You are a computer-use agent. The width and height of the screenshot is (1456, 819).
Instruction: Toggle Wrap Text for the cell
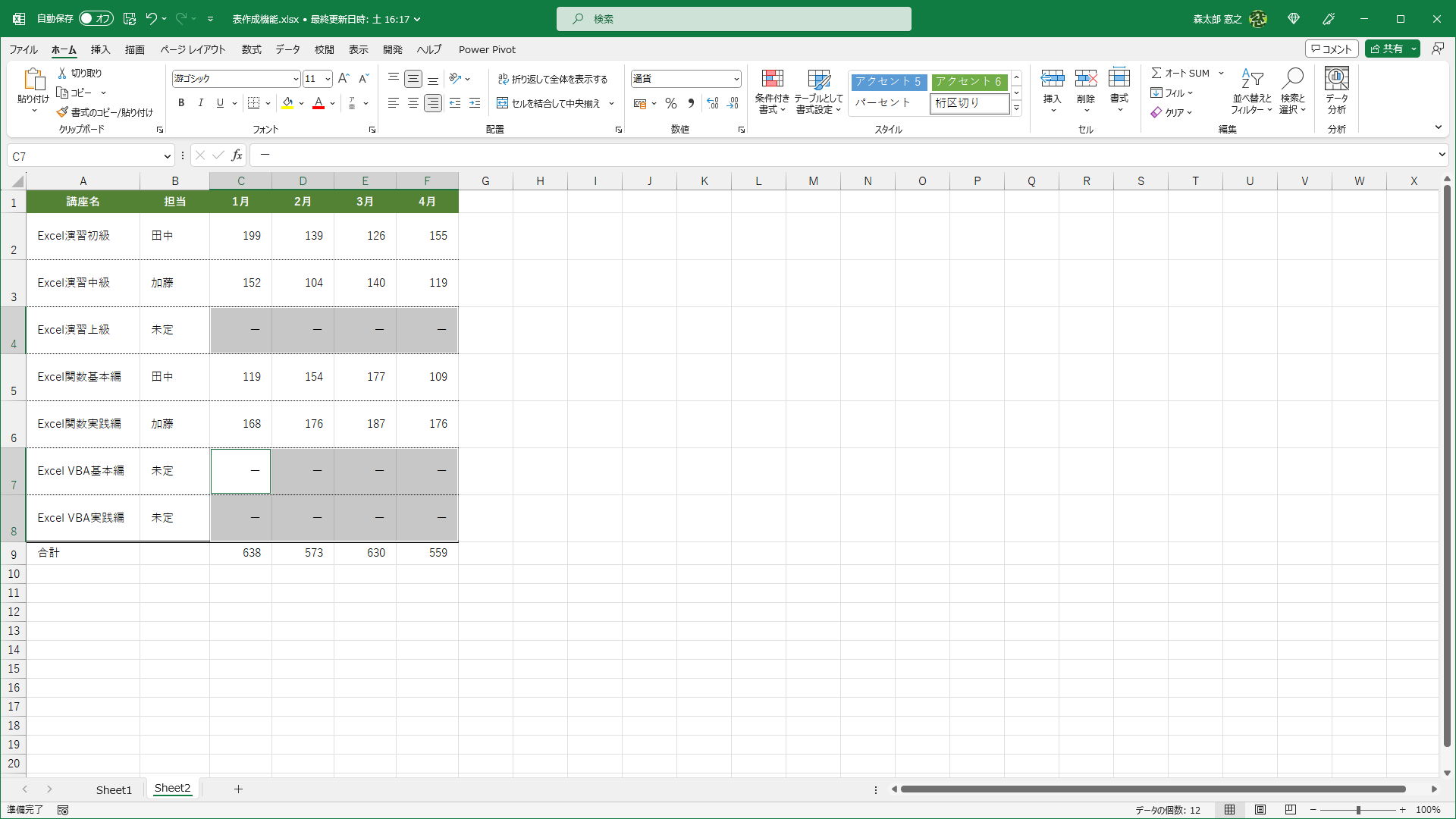coord(553,79)
